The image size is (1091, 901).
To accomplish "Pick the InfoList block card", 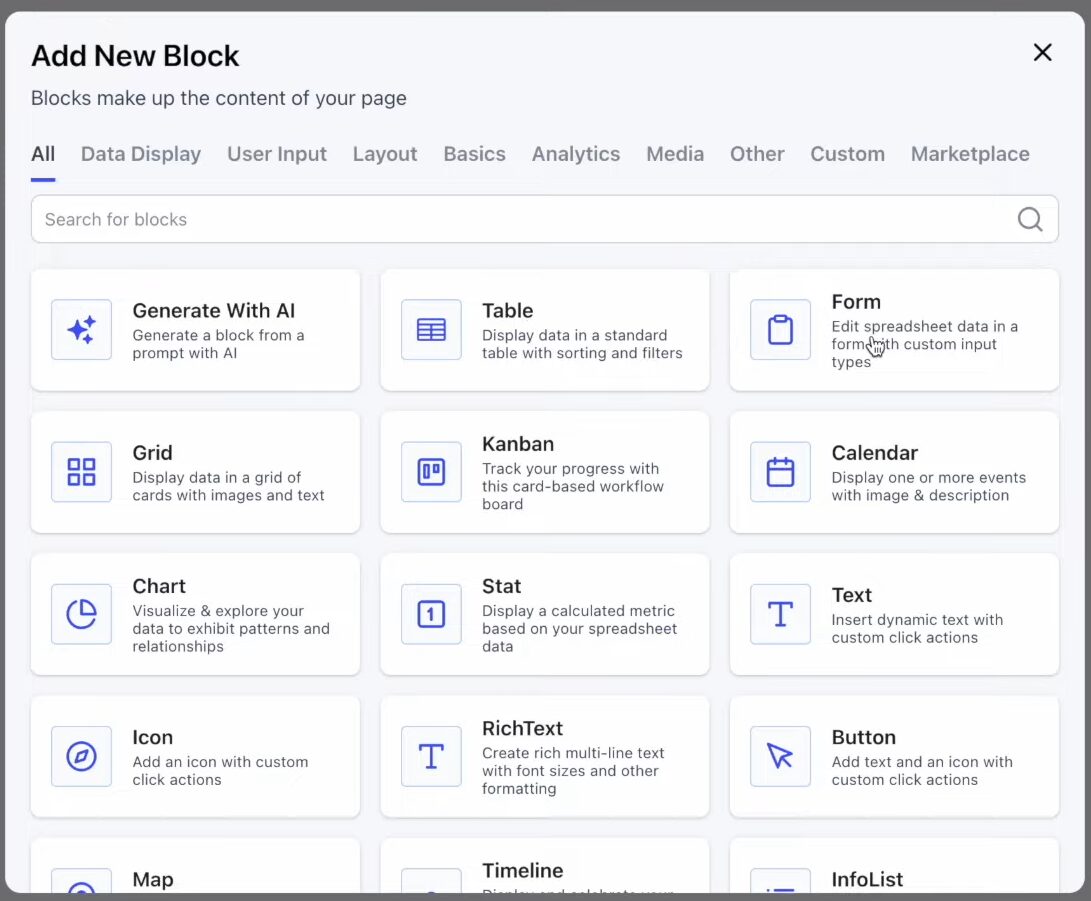I will (x=894, y=866).
